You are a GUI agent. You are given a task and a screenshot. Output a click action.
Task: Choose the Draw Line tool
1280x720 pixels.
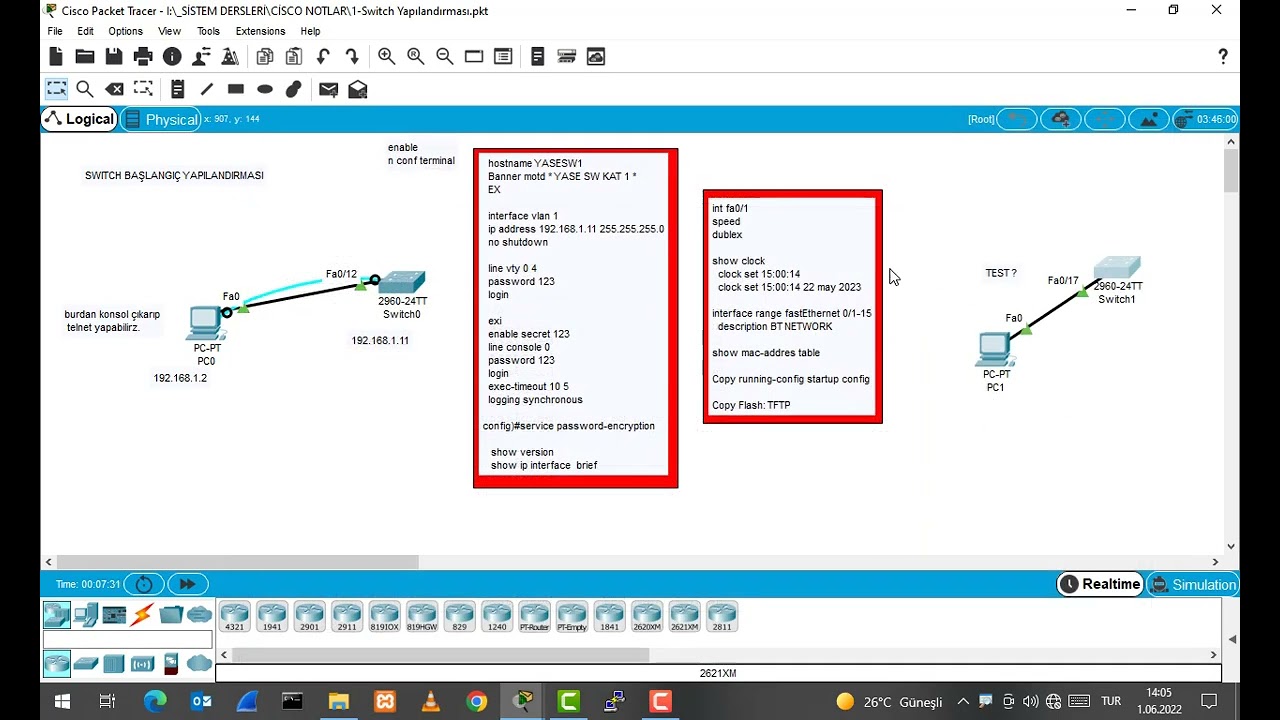click(207, 89)
